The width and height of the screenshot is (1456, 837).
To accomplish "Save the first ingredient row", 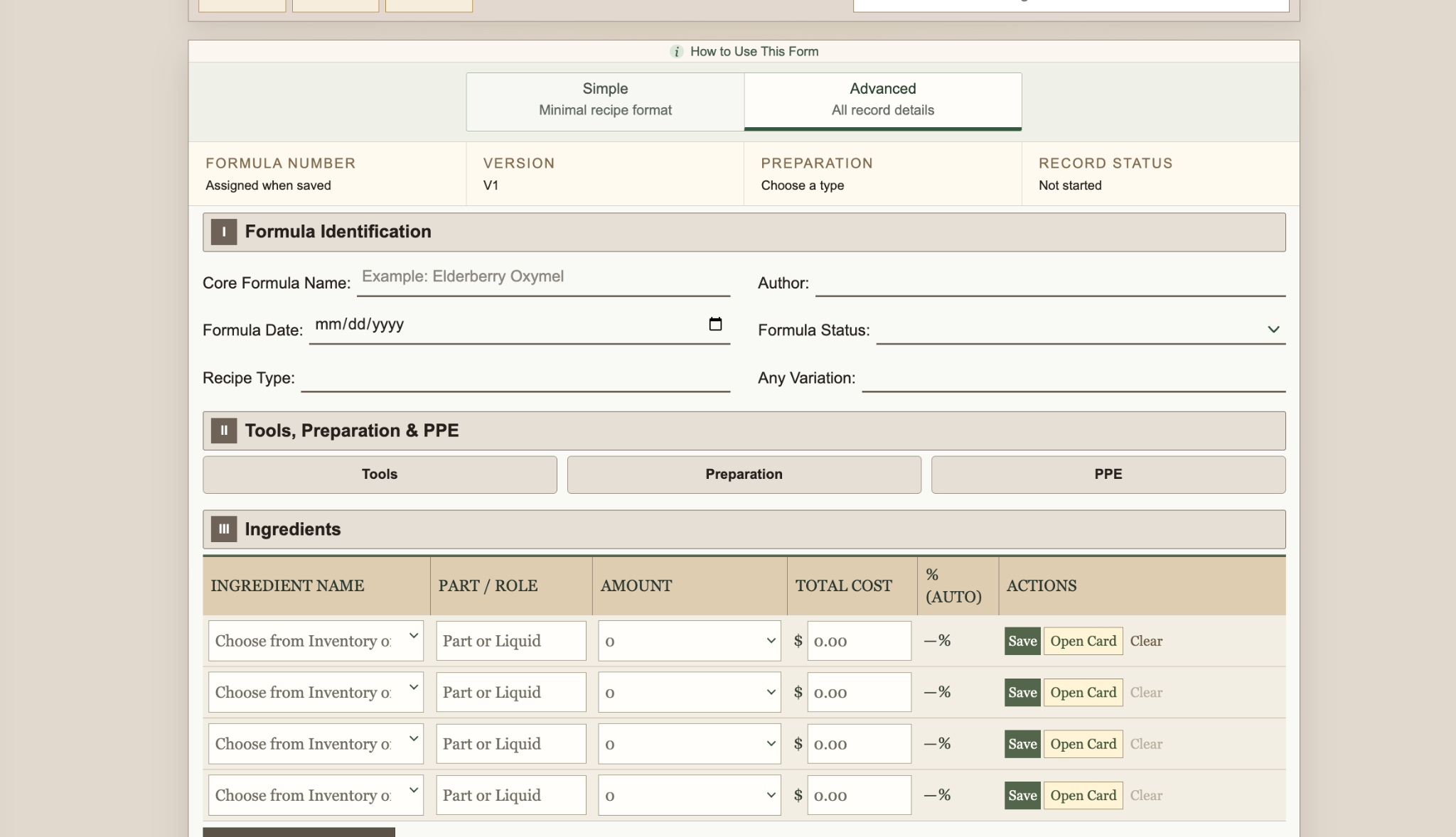I will 1022,641.
